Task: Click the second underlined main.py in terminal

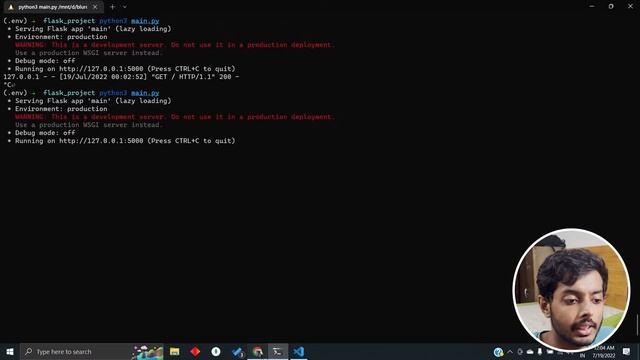Action: tap(145, 93)
